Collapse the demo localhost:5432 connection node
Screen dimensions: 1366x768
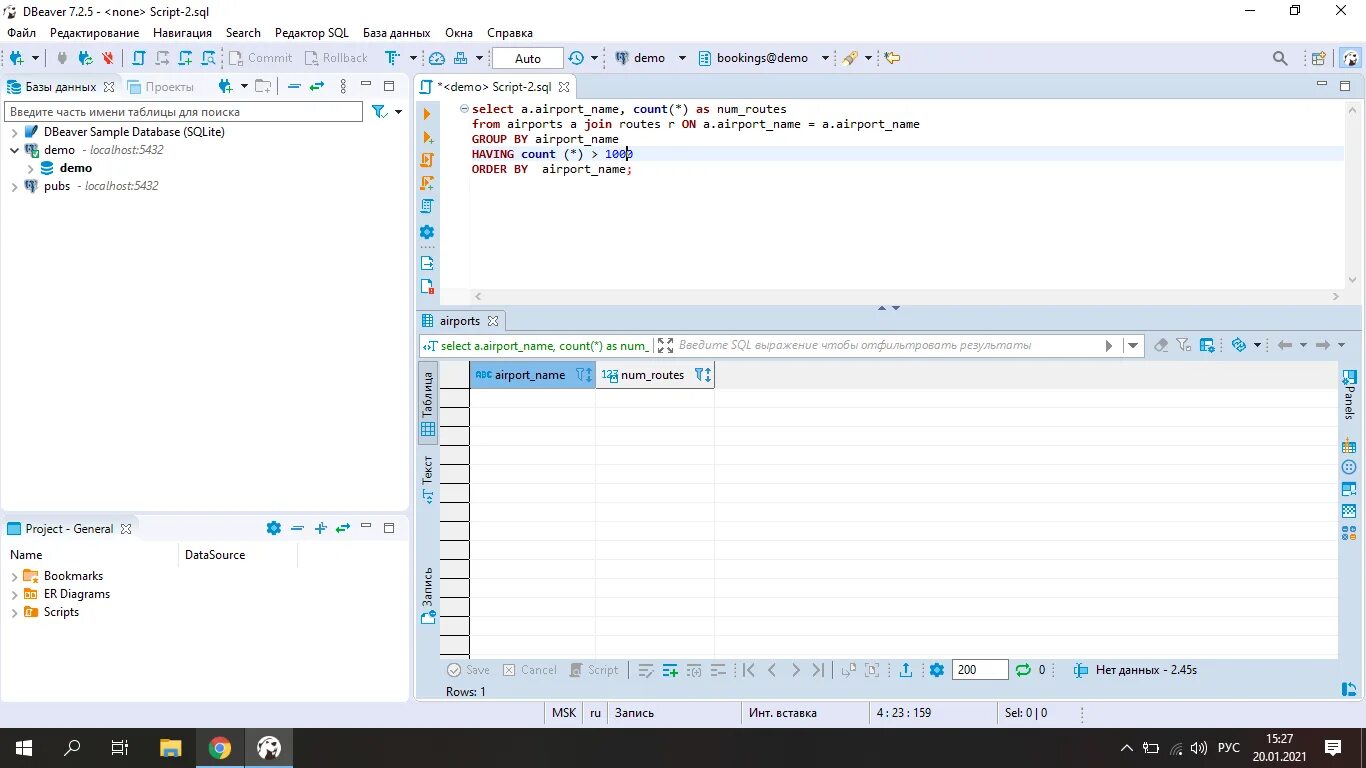click(15, 150)
